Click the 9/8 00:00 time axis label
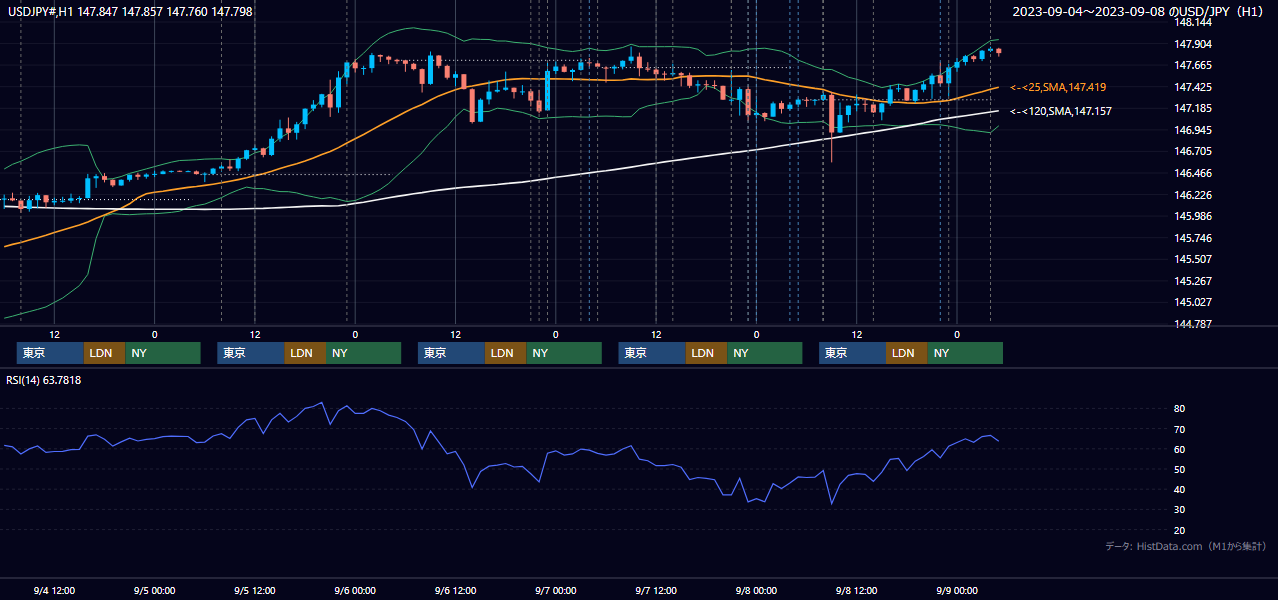The height and width of the screenshot is (600, 1278). [756, 591]
